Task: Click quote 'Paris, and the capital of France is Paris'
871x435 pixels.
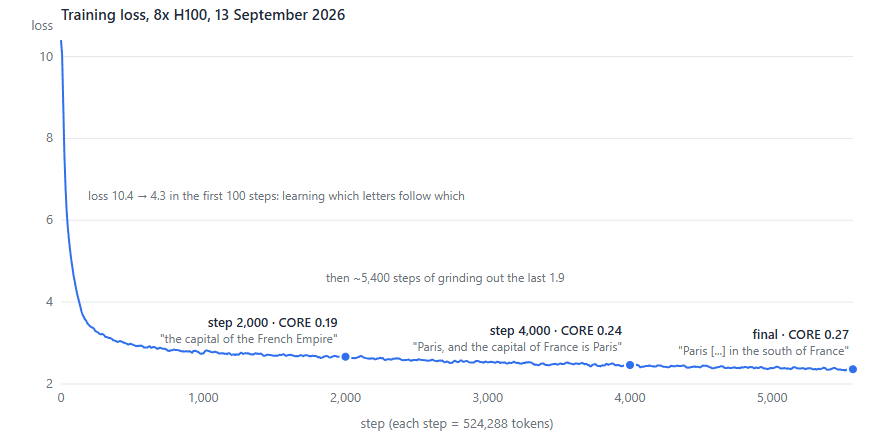Action: click(x=517, y=346)
